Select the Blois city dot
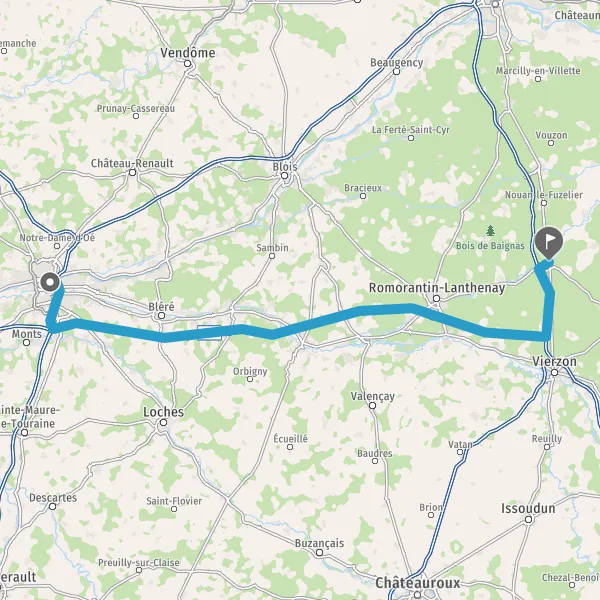The width and height of the screenshot is (600, 600). 284,176
